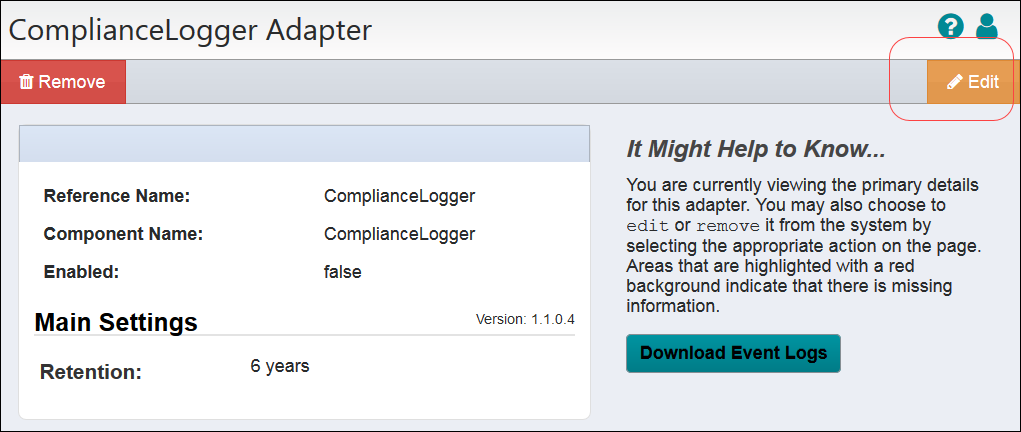Click the Reference Name value ComplianceLogger
Viewport: 1021px width, 432px height.
click(x=399, y=196)
